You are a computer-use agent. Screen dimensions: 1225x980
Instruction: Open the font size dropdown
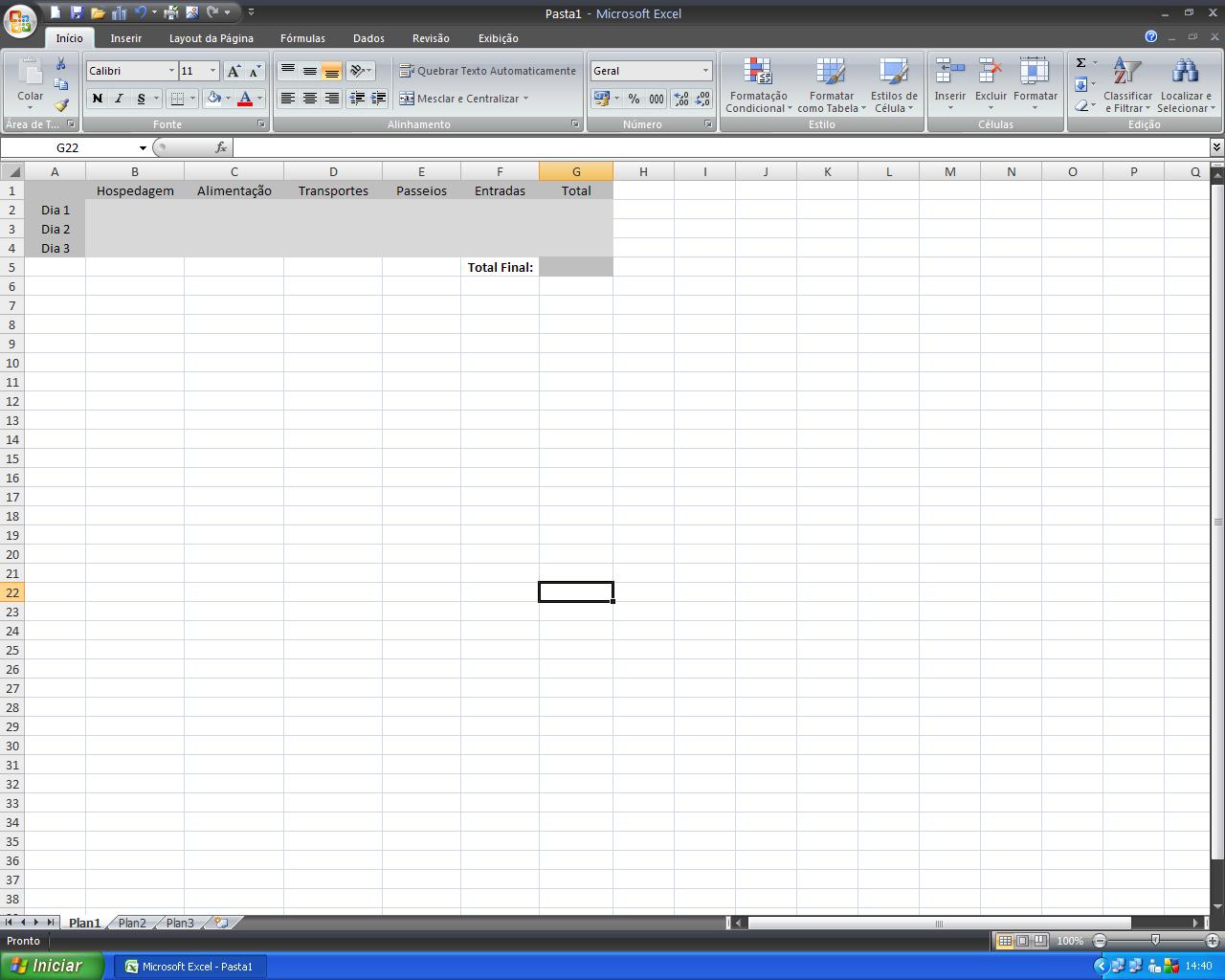click(x=212, y=71)
